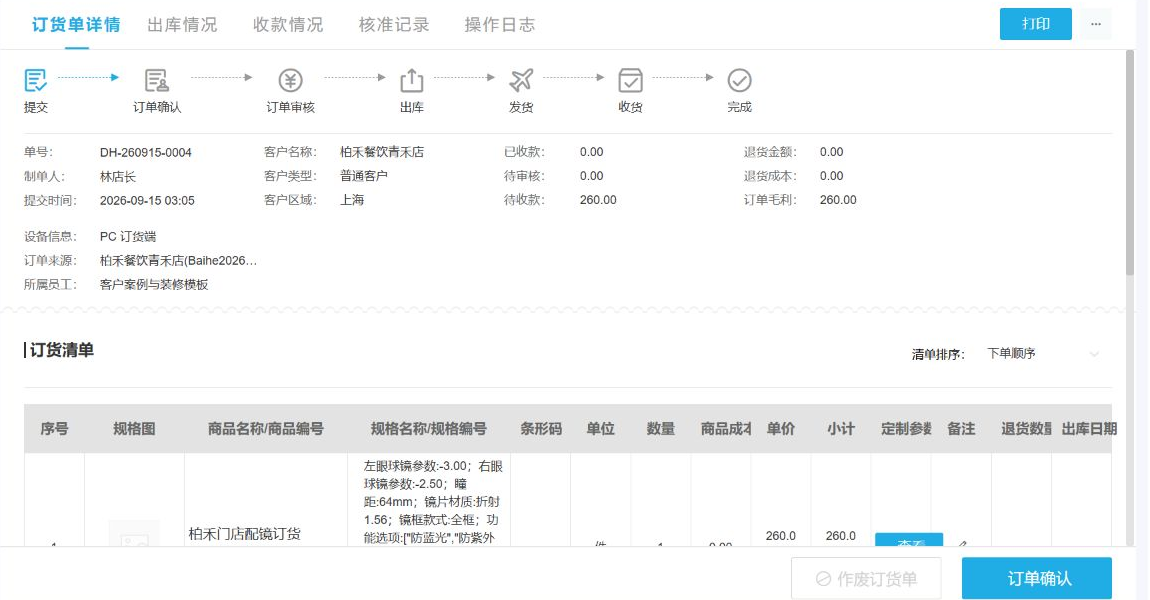Click the 完成 checkmark circle icon

(x=739, y=80)
